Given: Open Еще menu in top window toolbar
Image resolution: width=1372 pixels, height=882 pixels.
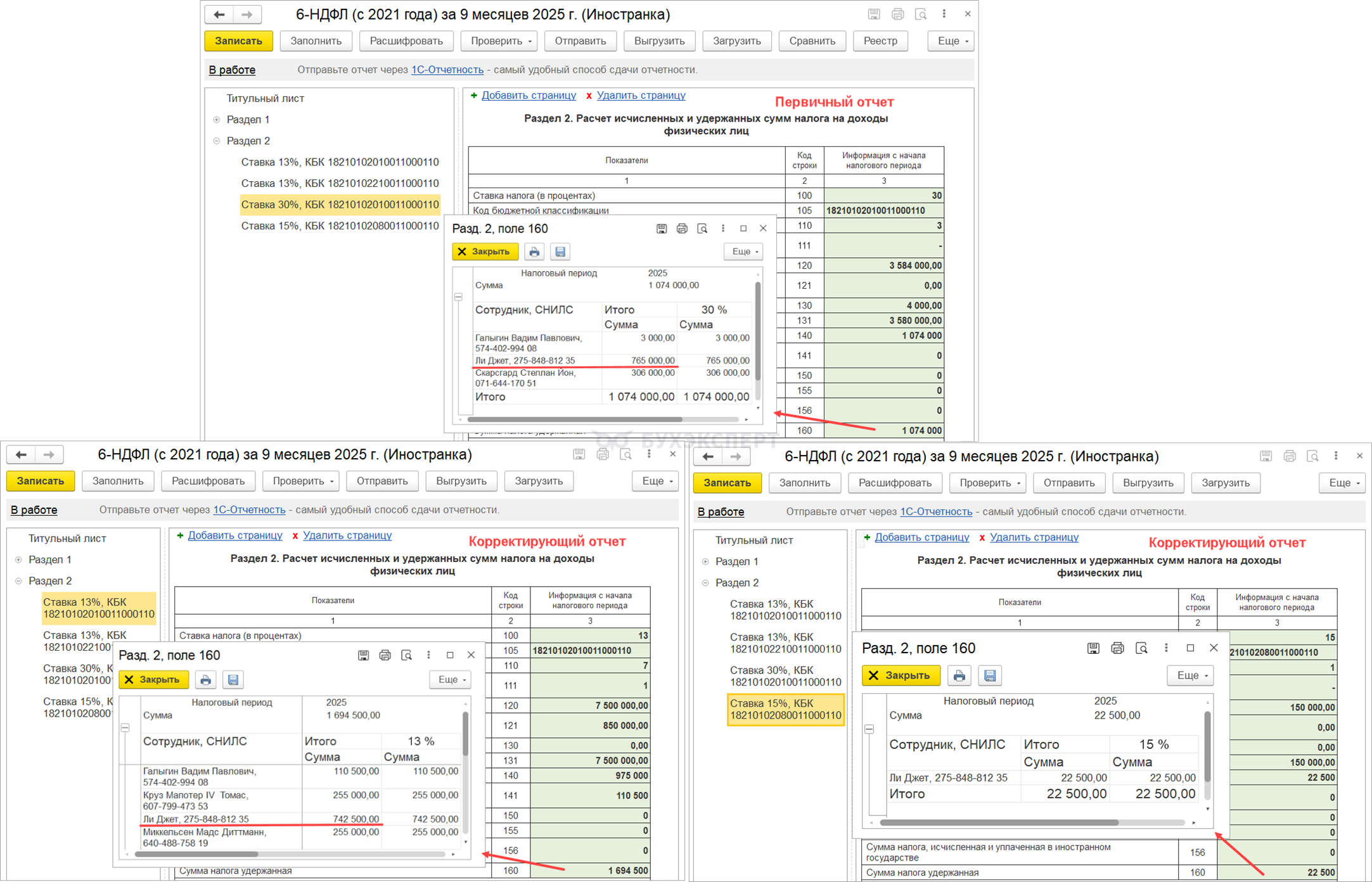Looking at the screenshot, I should 952,41.
